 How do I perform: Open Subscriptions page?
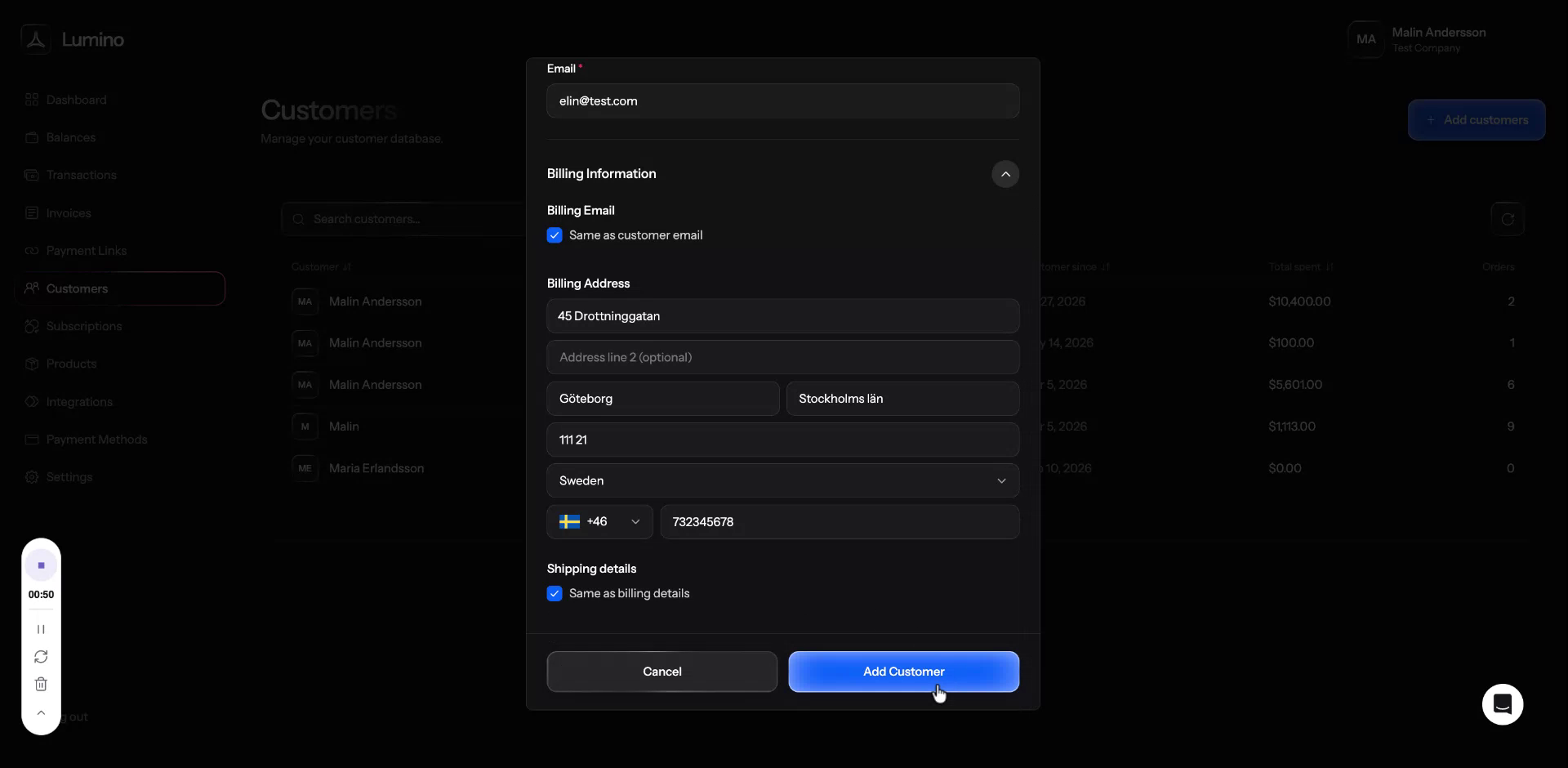click(x=84, y=326)
